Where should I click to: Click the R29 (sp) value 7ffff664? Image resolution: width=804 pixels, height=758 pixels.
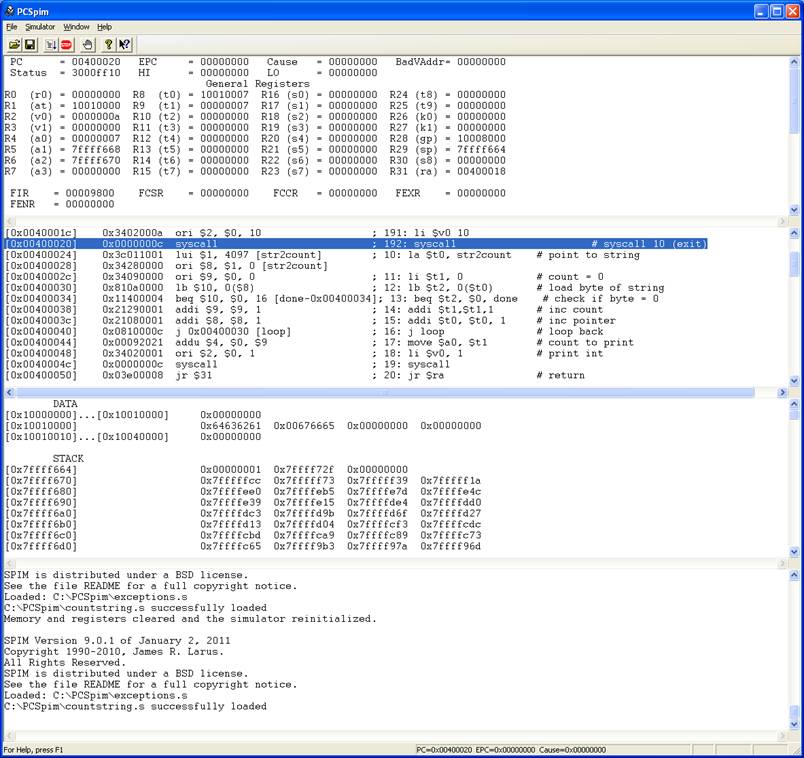481,150
